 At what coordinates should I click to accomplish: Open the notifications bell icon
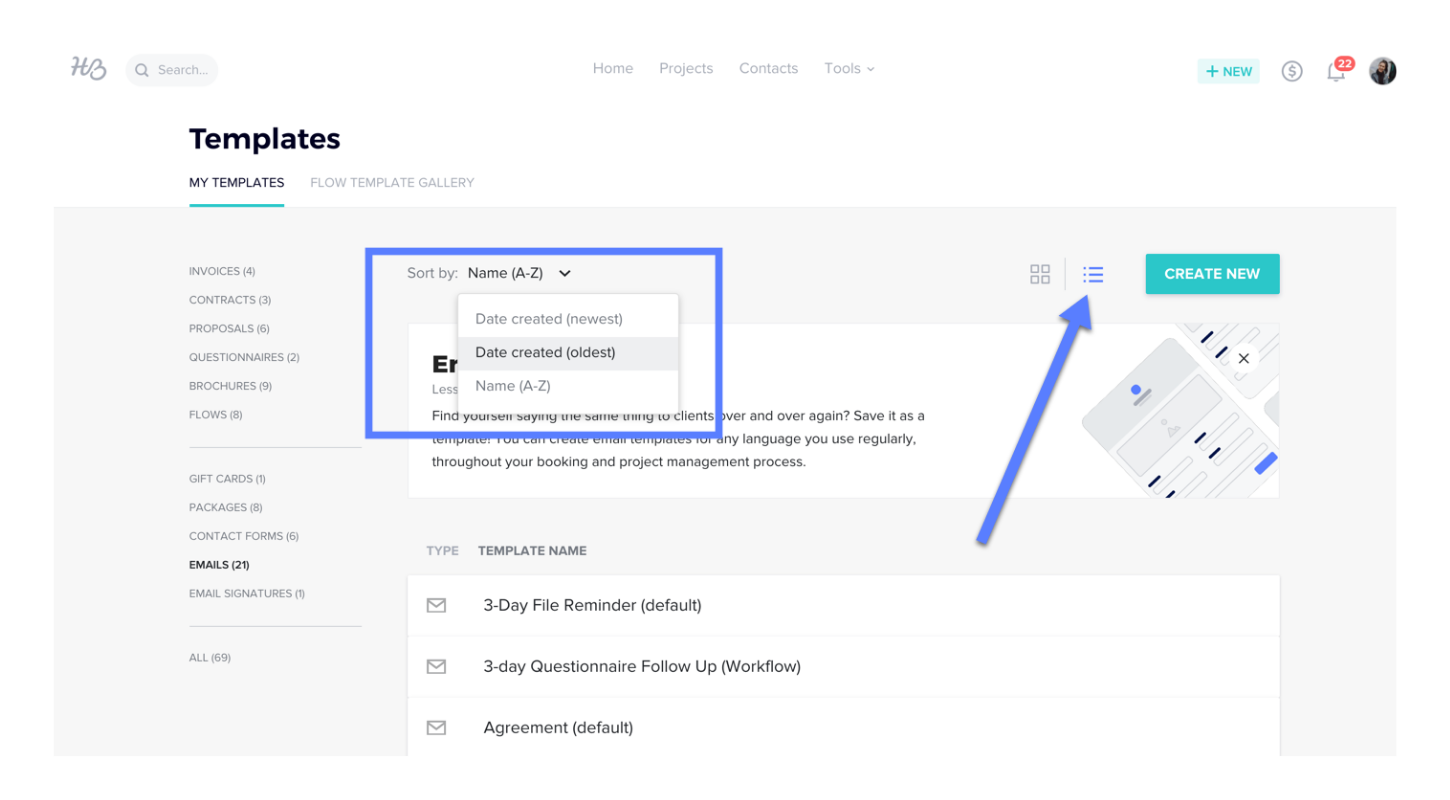pos(1336,71)
